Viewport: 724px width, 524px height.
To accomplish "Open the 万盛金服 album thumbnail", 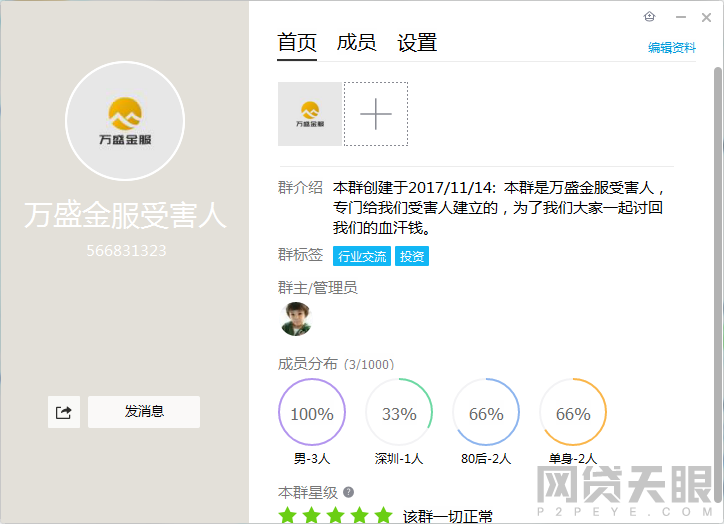I will [x=310, y=114].
